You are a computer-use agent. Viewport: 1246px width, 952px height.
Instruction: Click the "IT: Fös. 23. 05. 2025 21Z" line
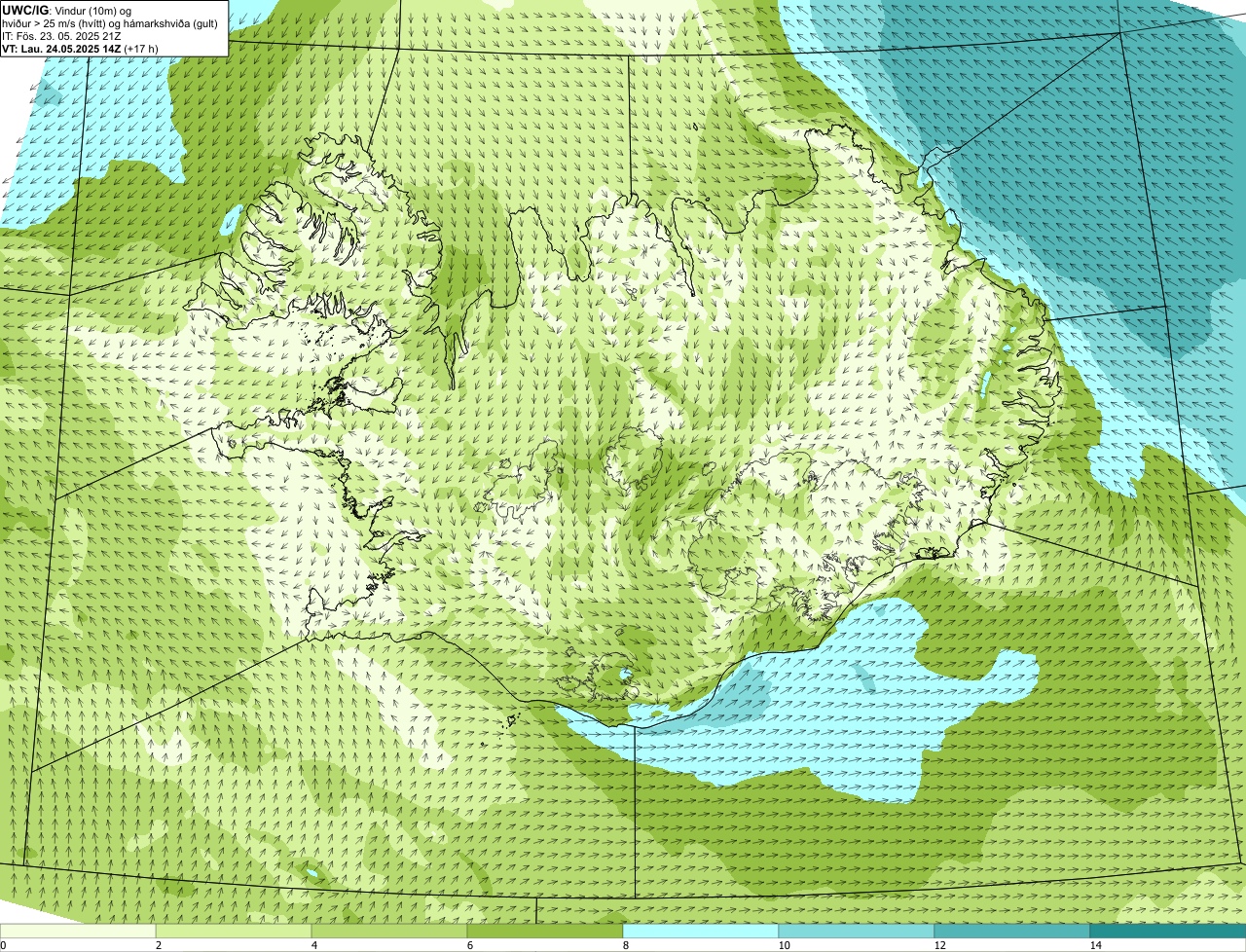pos(61,35)
